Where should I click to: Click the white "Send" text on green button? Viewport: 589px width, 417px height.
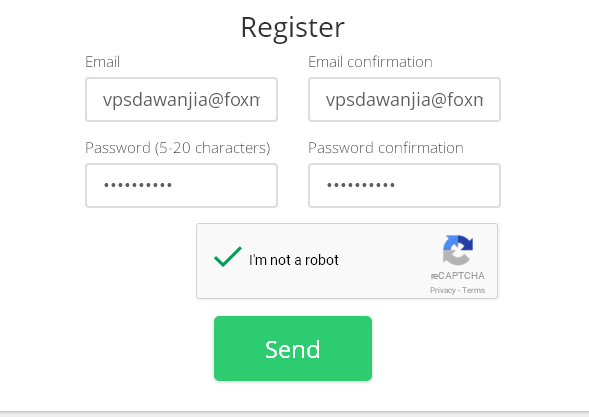(293, 349)
